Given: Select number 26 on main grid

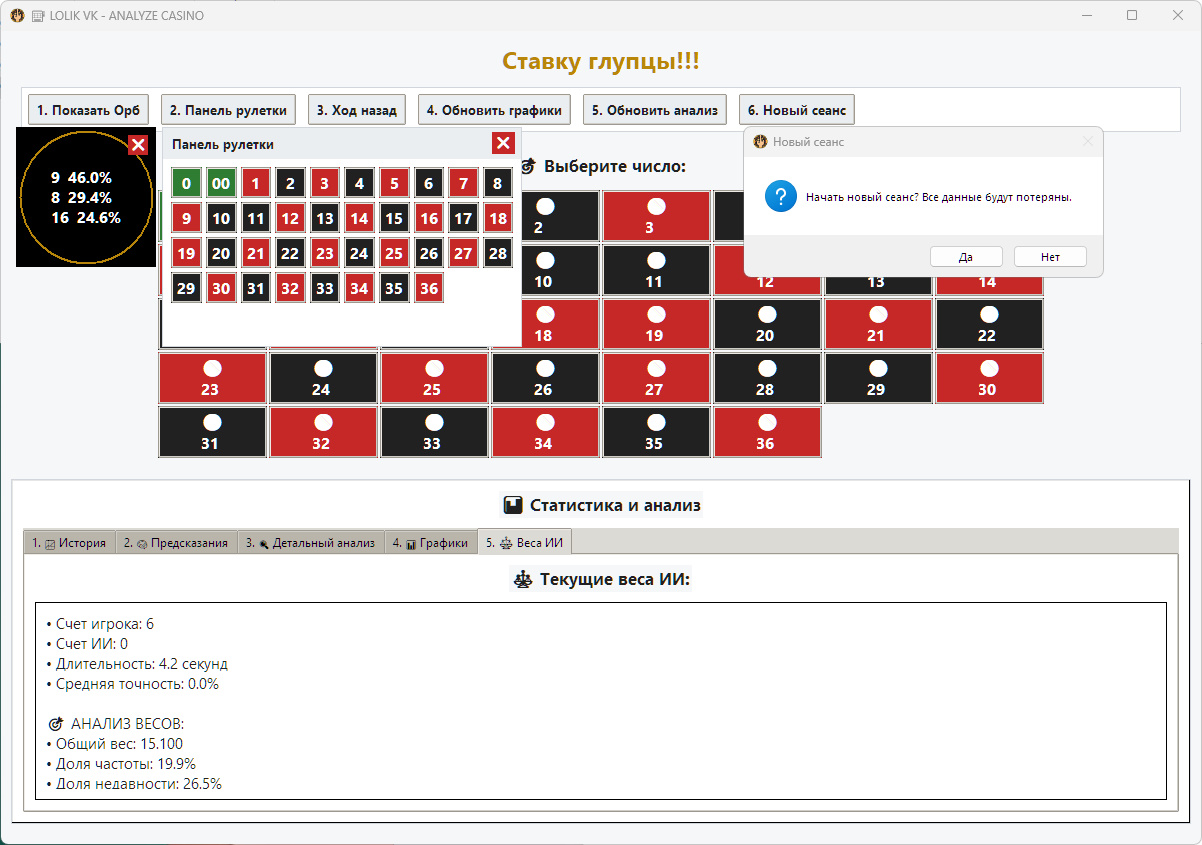Looking at the screenshot, I should (545, 378).
